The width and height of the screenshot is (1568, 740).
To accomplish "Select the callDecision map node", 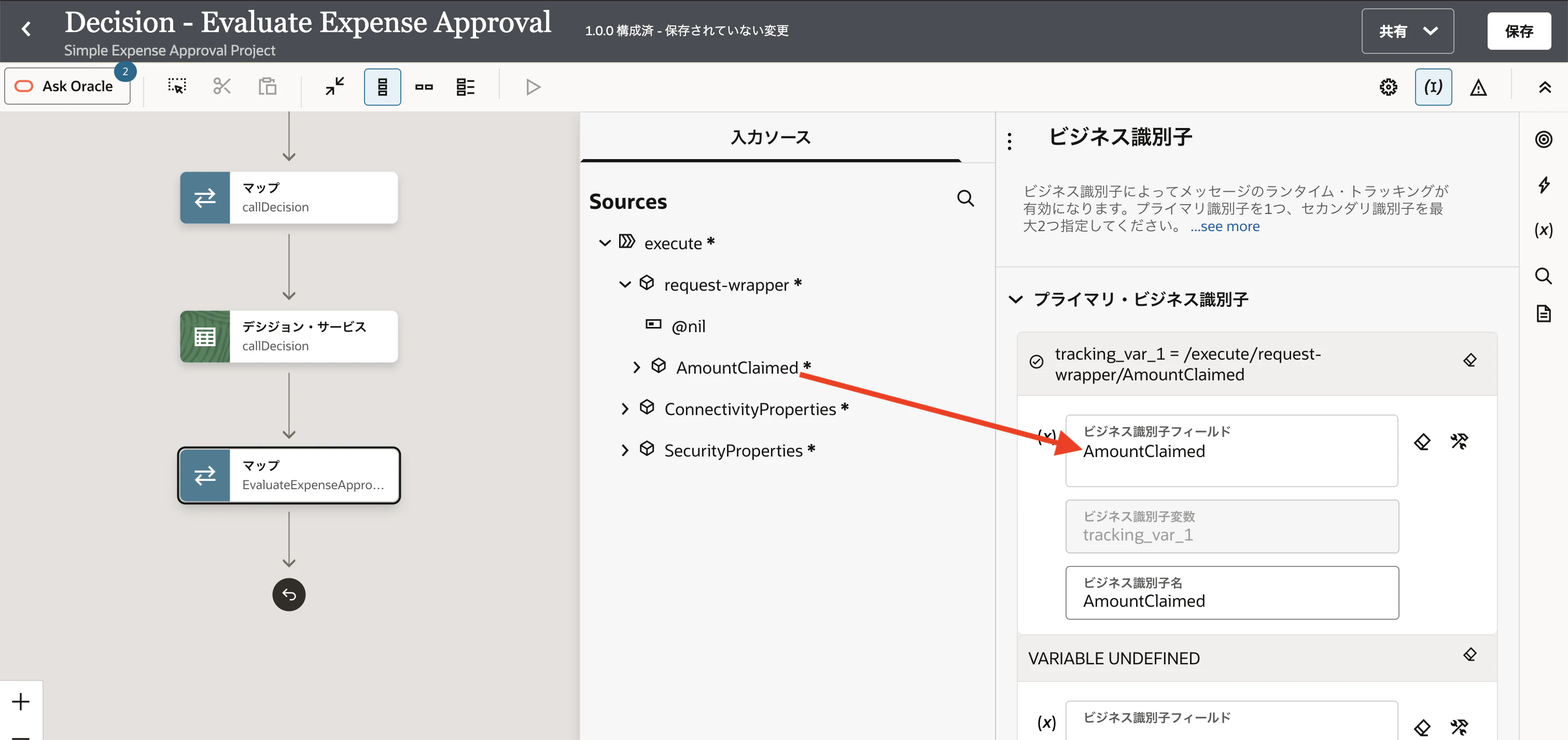I will pyautogui.click(x=288, y=198).
